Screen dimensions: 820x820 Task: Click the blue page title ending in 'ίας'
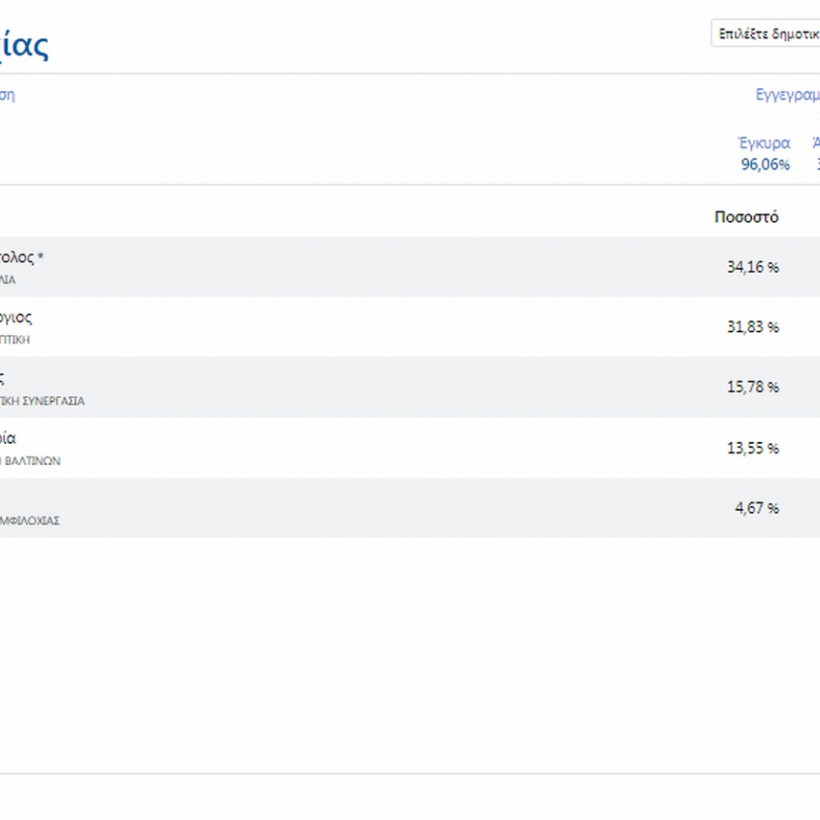click(24, 45)
